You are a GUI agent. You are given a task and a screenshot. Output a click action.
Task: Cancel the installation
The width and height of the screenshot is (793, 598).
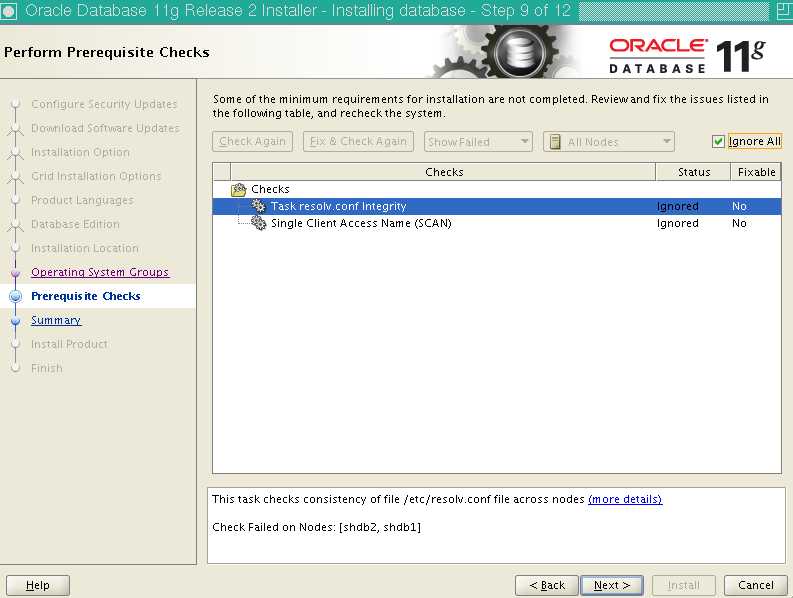point(756,585)
